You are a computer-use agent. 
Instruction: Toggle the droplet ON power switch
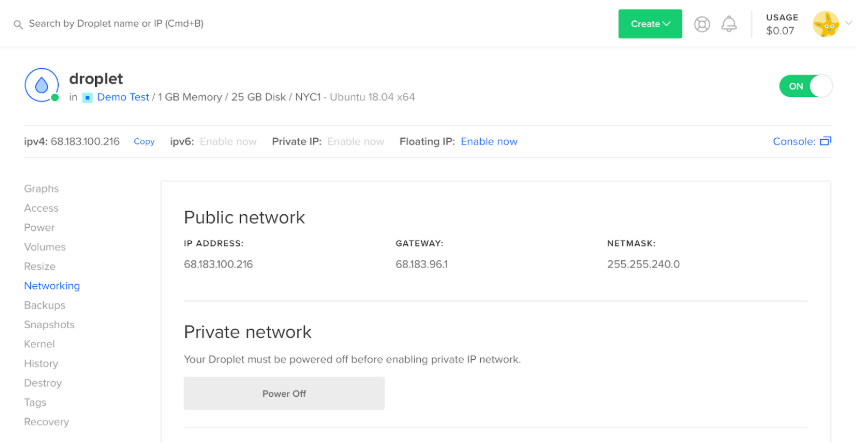click(x=805, y=86)
